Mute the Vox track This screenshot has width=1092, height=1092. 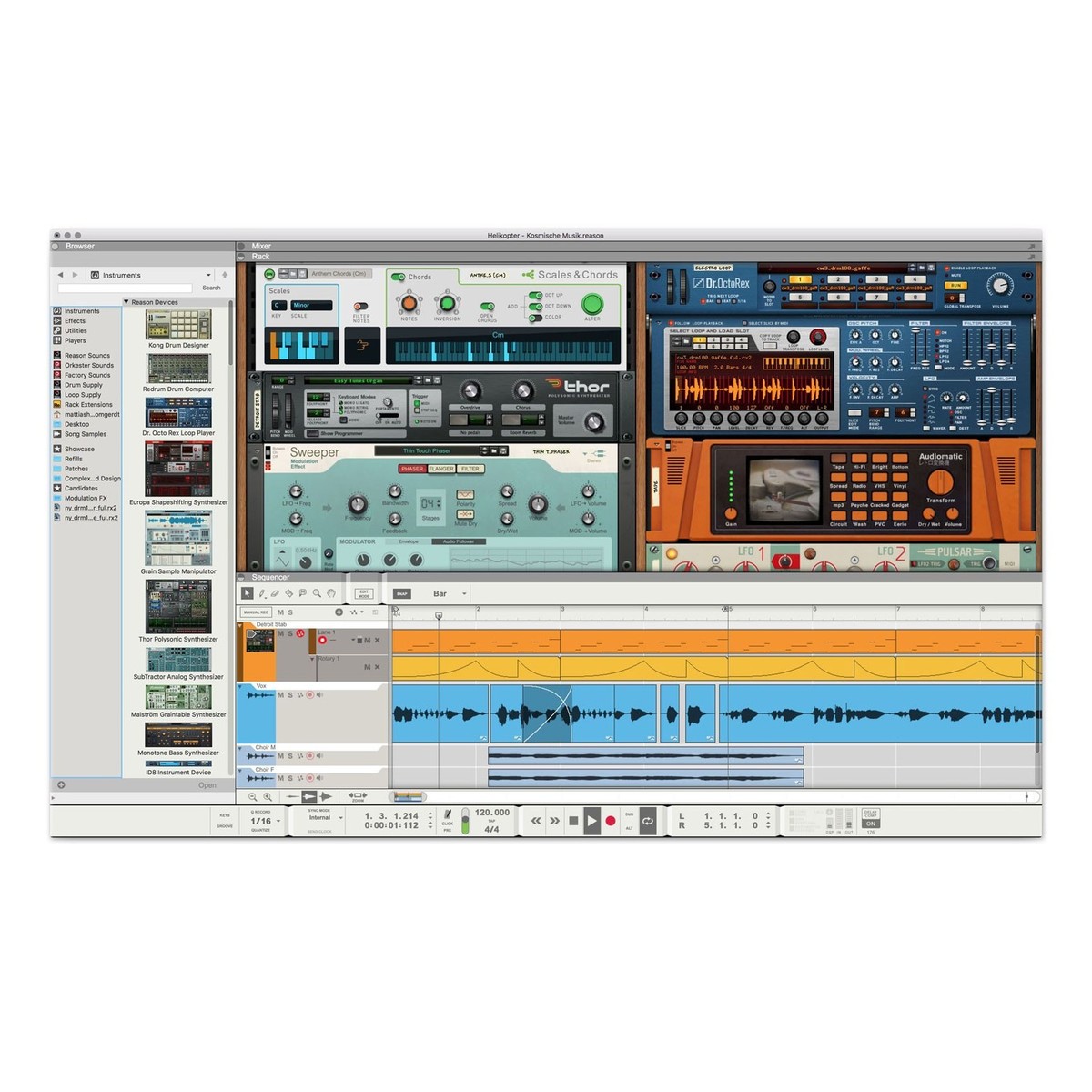point(280,695)
